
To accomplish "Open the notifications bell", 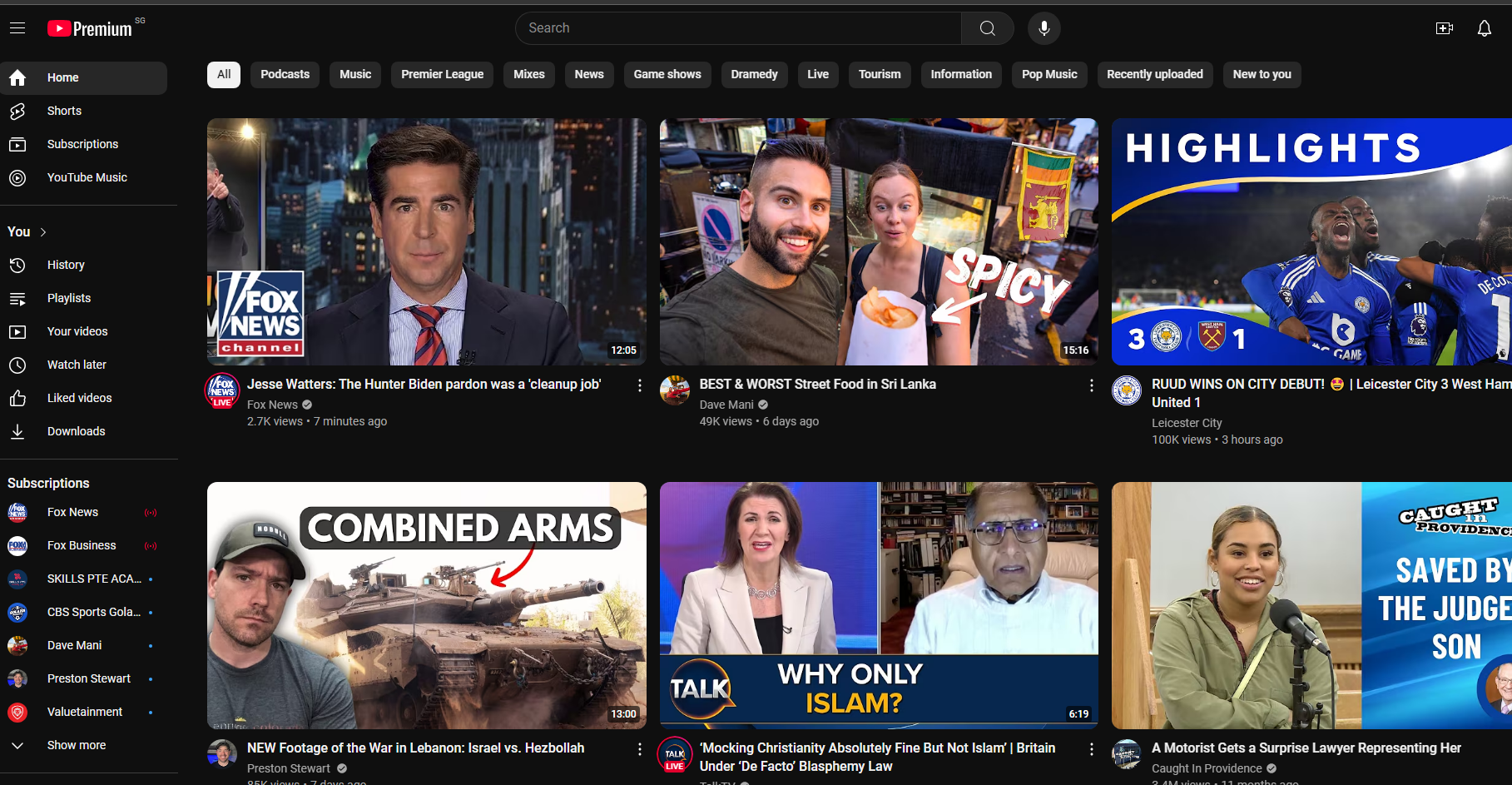I will pos(1485,28).
